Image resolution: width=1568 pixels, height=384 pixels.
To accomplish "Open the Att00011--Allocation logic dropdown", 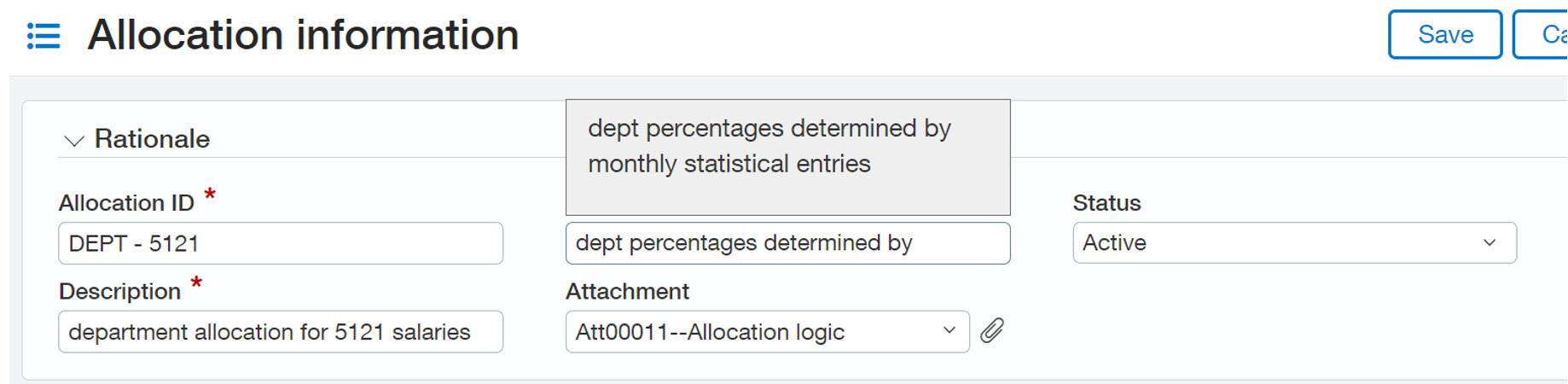I will tap(751, 332).
